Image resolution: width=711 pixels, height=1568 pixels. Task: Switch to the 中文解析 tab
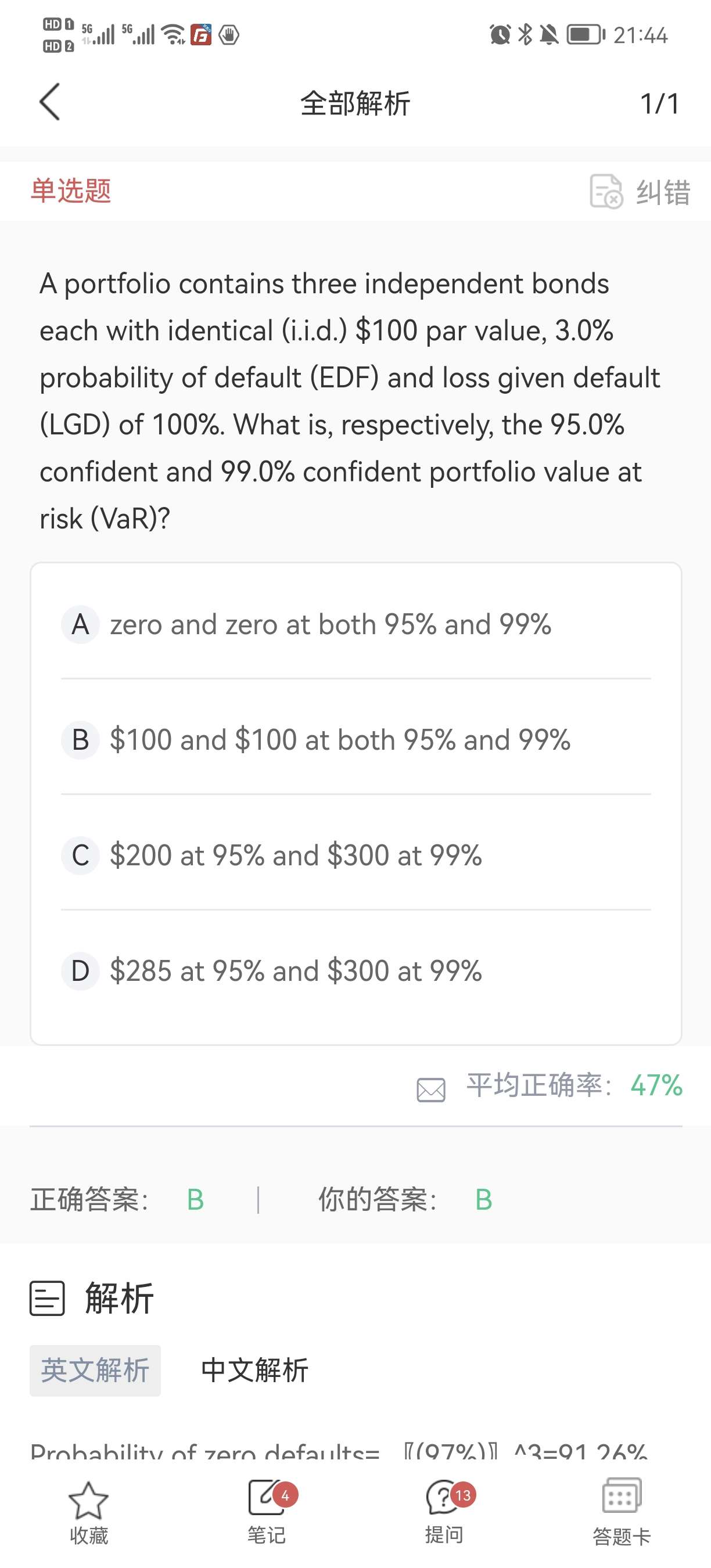254,1370
